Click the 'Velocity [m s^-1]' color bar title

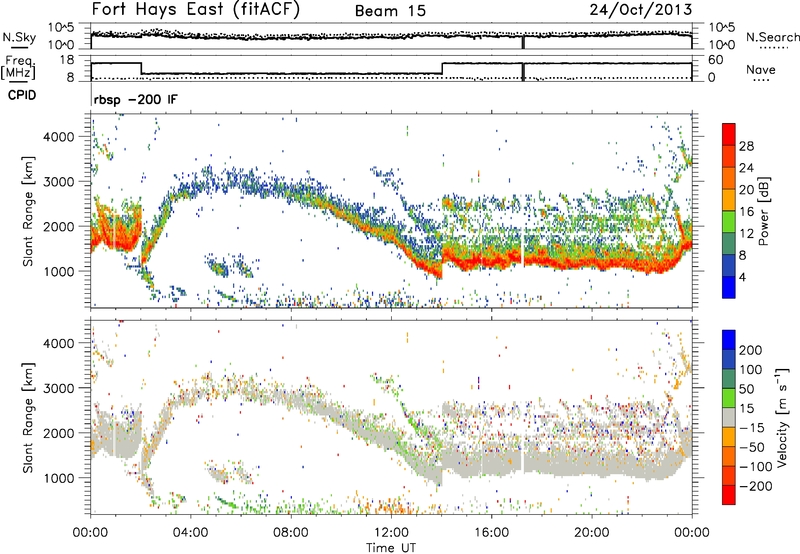(x=783, y=417)
